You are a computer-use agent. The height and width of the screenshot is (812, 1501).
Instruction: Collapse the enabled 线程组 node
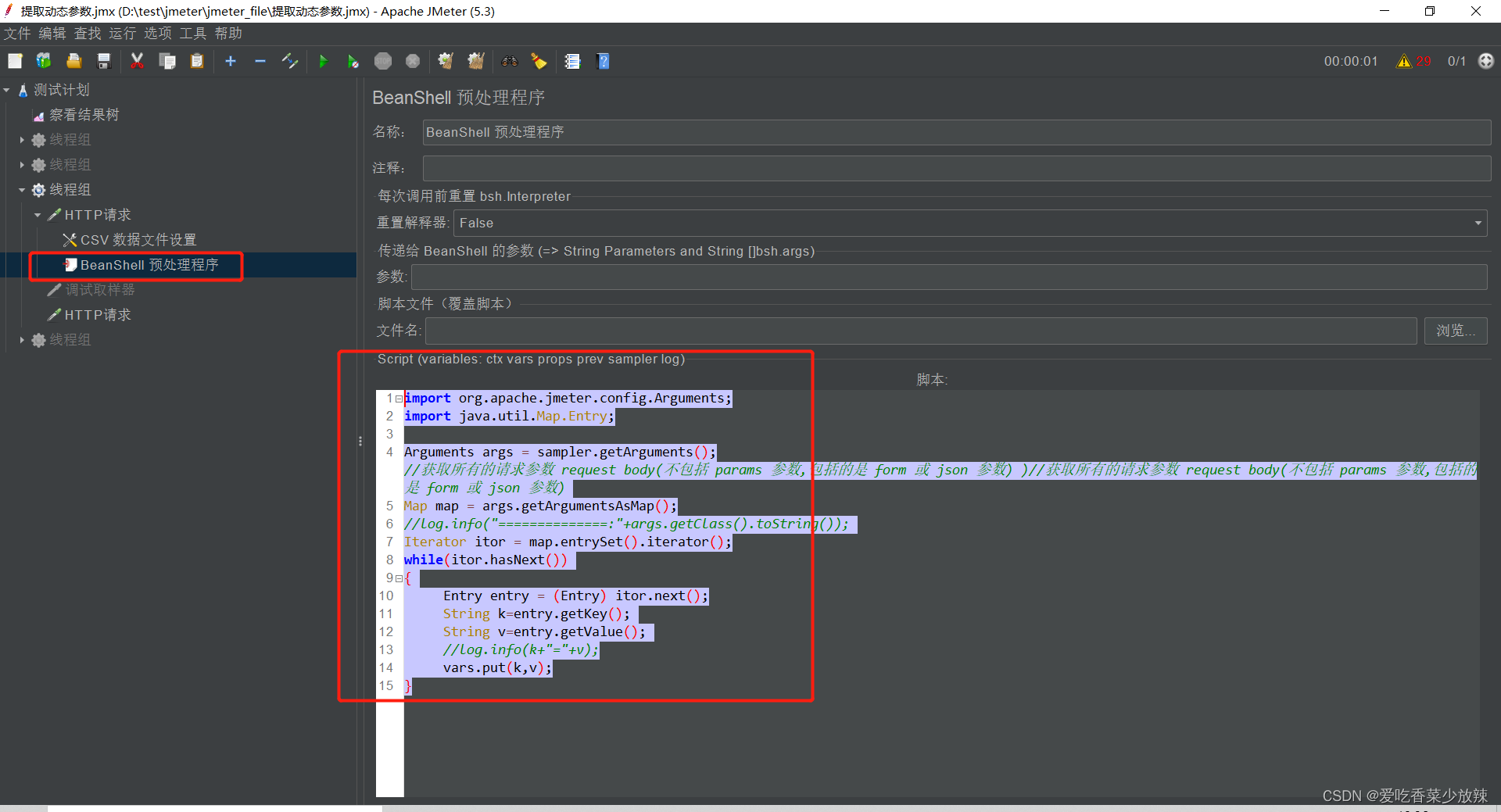click(22, 190)
